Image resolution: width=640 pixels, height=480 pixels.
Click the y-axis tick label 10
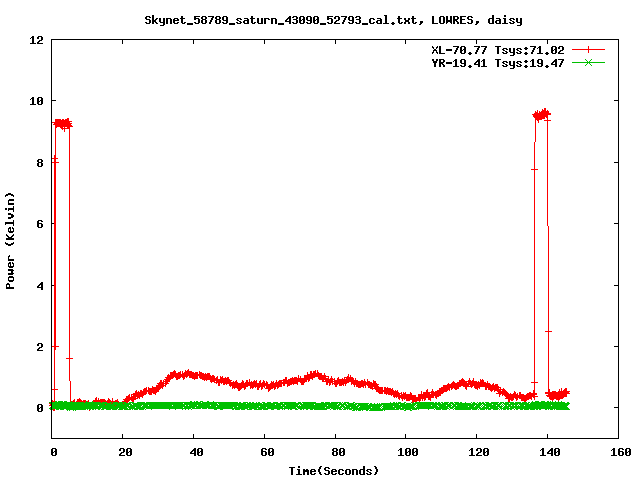(x=36, y=101)
